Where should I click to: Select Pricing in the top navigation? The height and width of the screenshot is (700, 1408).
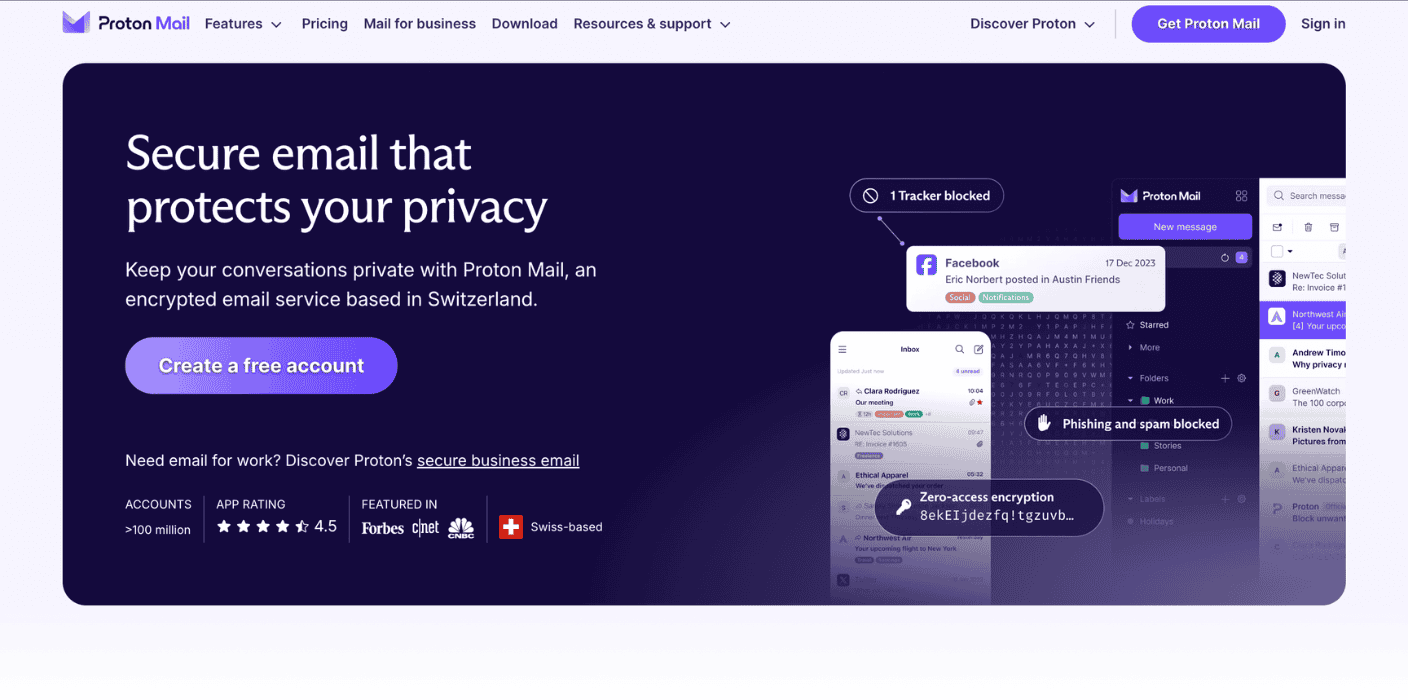pos(324,23)
